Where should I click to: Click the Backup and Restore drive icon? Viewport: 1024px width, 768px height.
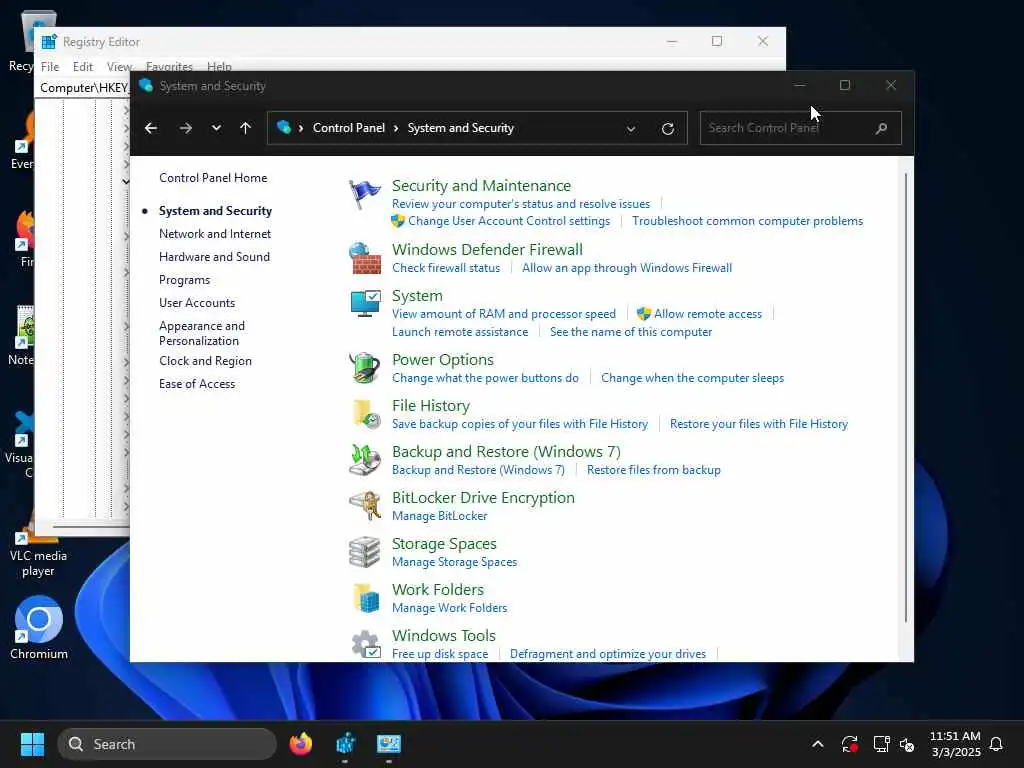coord(364,460)
